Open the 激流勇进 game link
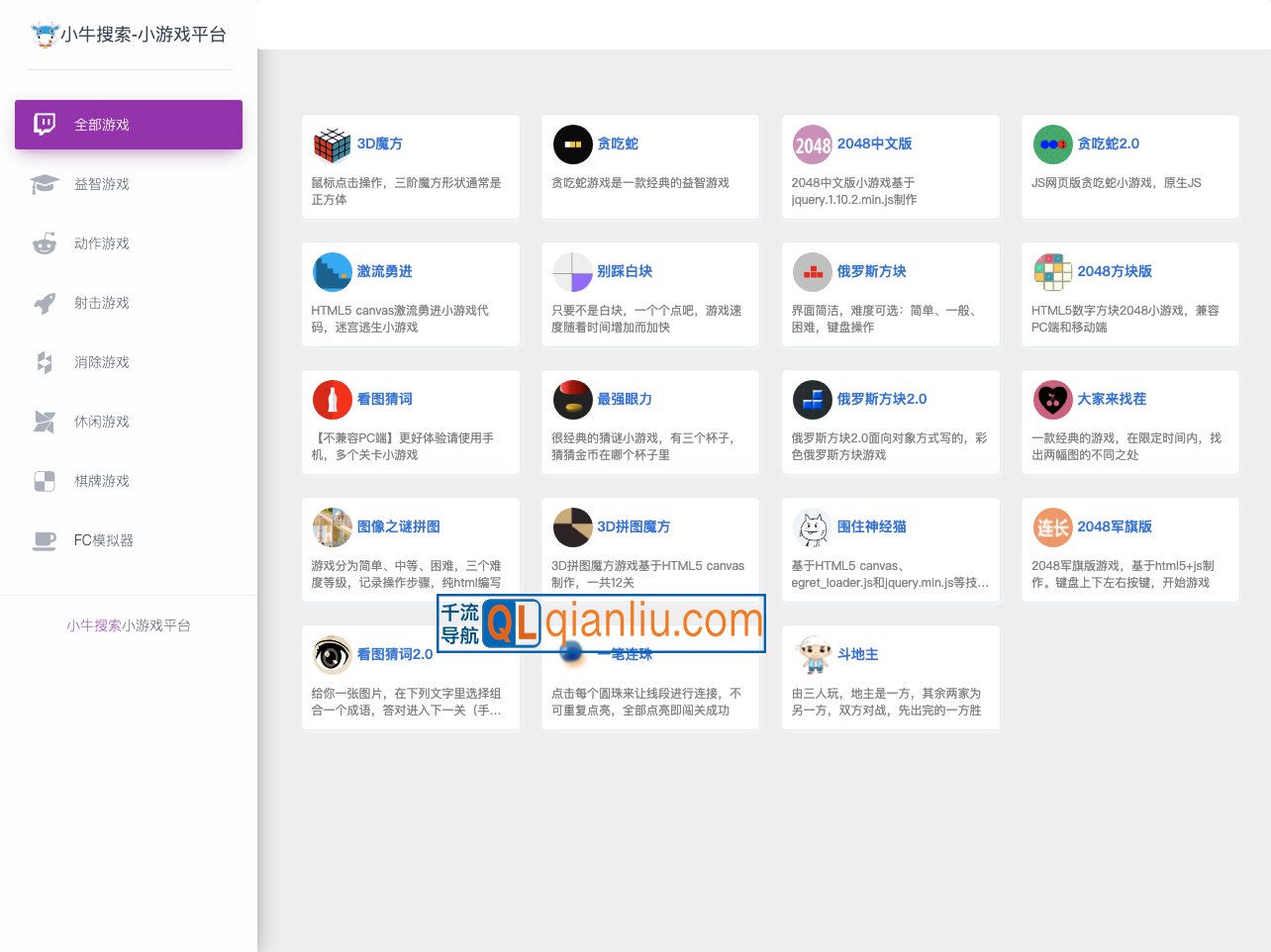Image resolution: width=1271 pixels, height=952 pixels. (384, 271)
